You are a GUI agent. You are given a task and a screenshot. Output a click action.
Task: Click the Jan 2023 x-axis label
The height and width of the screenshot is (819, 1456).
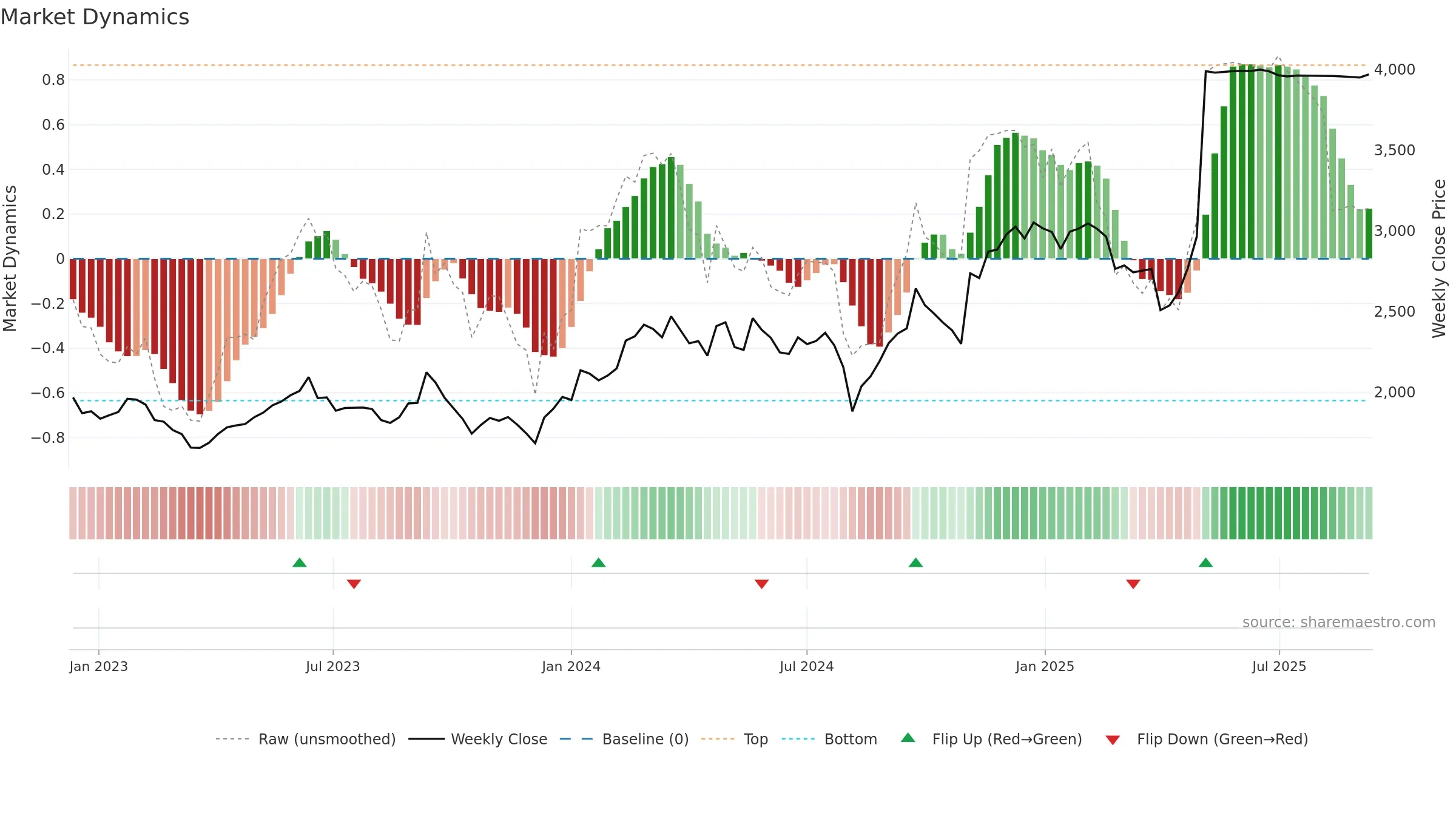99,666
